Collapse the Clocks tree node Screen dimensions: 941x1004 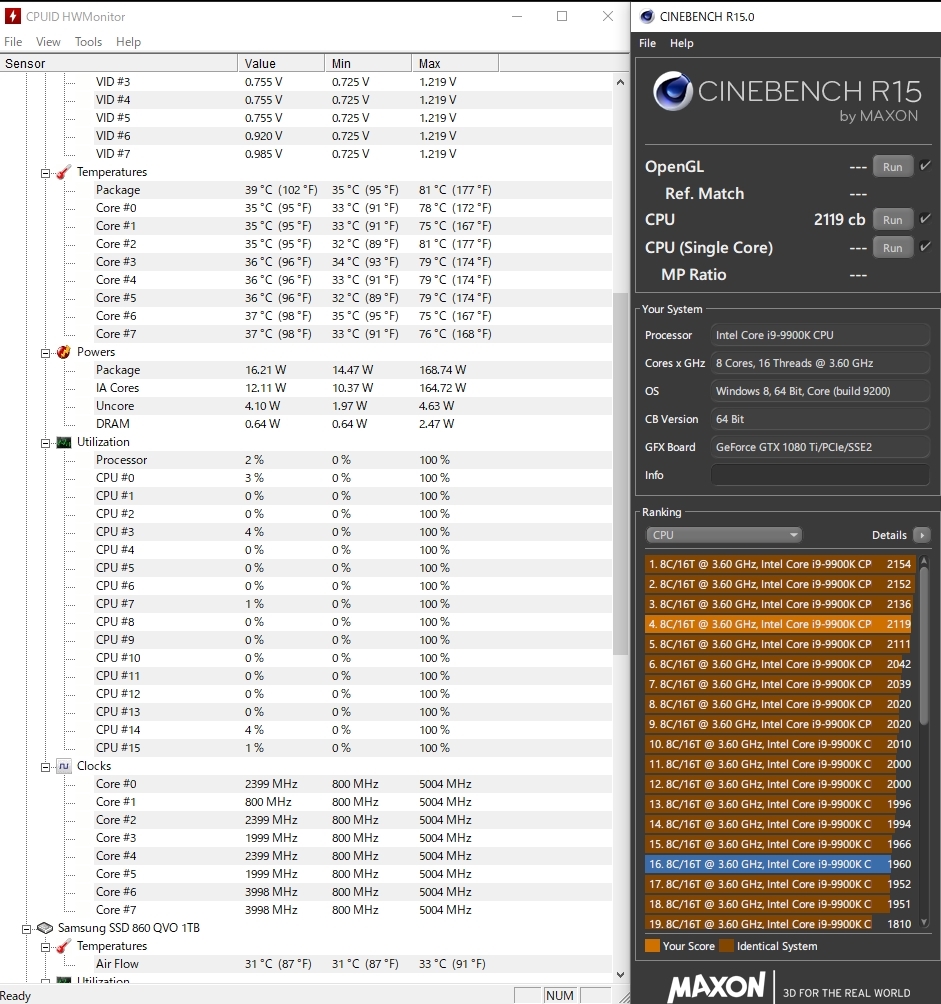click(45, 767)
